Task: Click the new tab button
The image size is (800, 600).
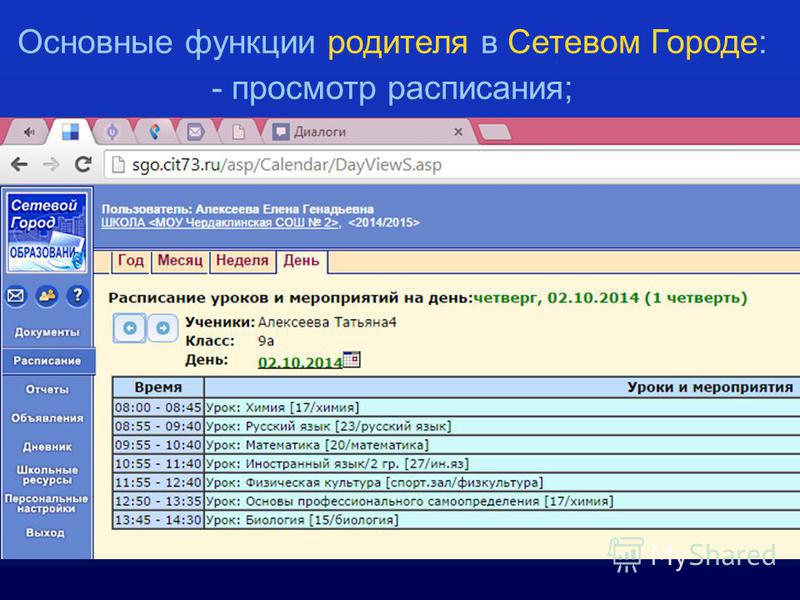Action: coord(494,132)
